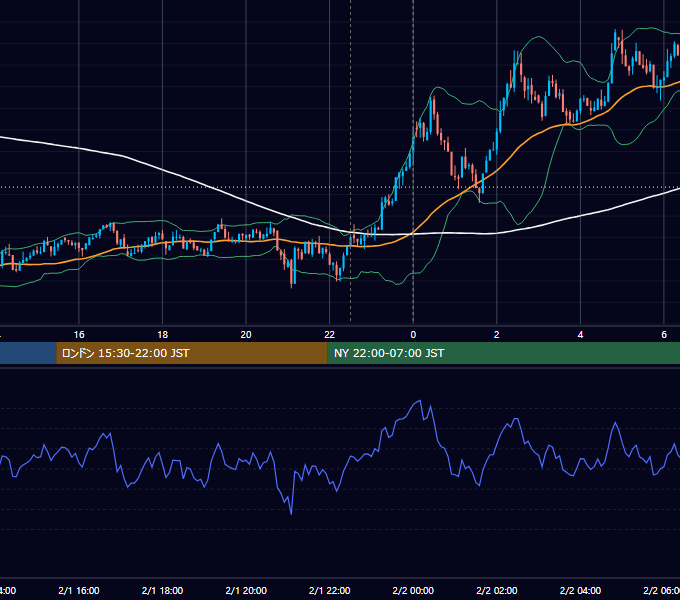Click the hour label 22 on the price chart axis
Image resolution: width=680 pixels, height=600 pixels.
point(330,334)
